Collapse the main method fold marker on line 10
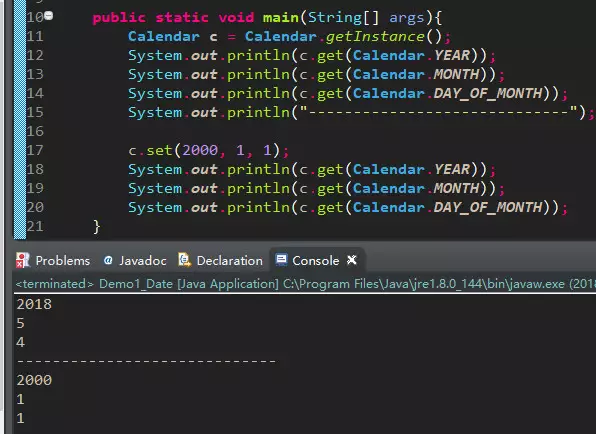The height and width of the screenshot is (434, 596). (x=49, y=16)
